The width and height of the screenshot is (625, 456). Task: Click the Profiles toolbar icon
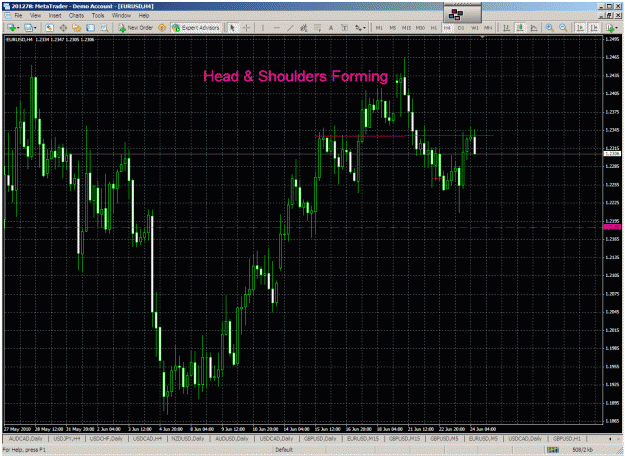click(x=28, y=28)
